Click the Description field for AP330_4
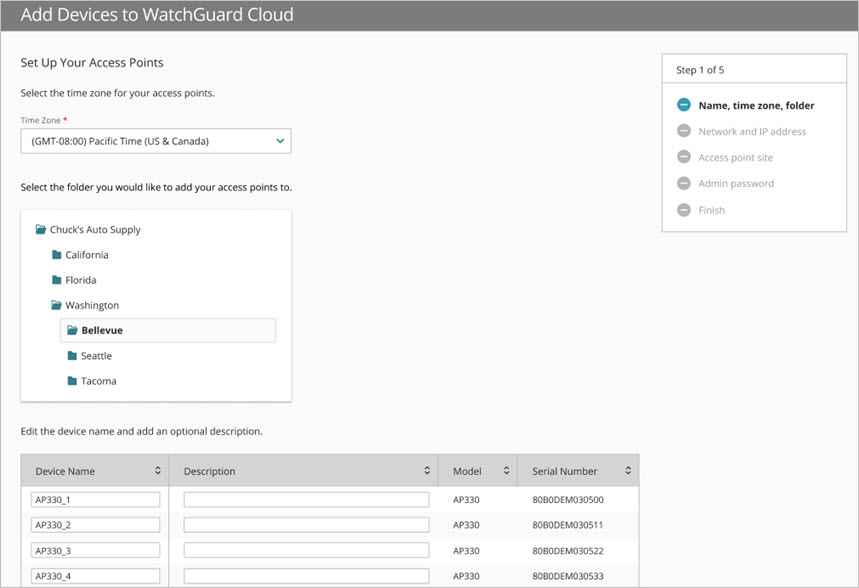Screen dimensions: 859x588 305,575
